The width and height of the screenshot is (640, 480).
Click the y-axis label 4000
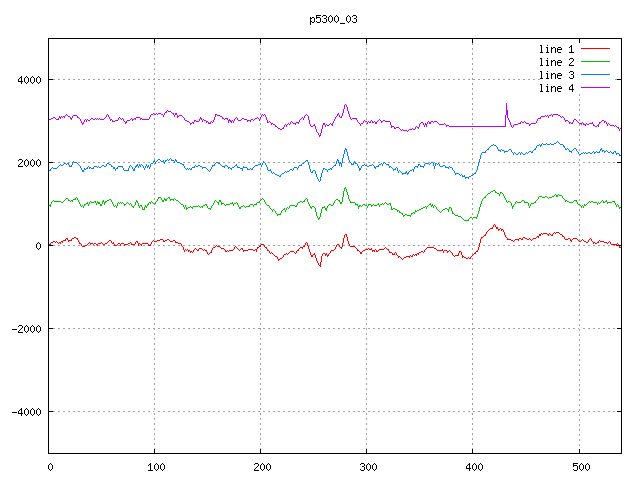pos(29,80)
